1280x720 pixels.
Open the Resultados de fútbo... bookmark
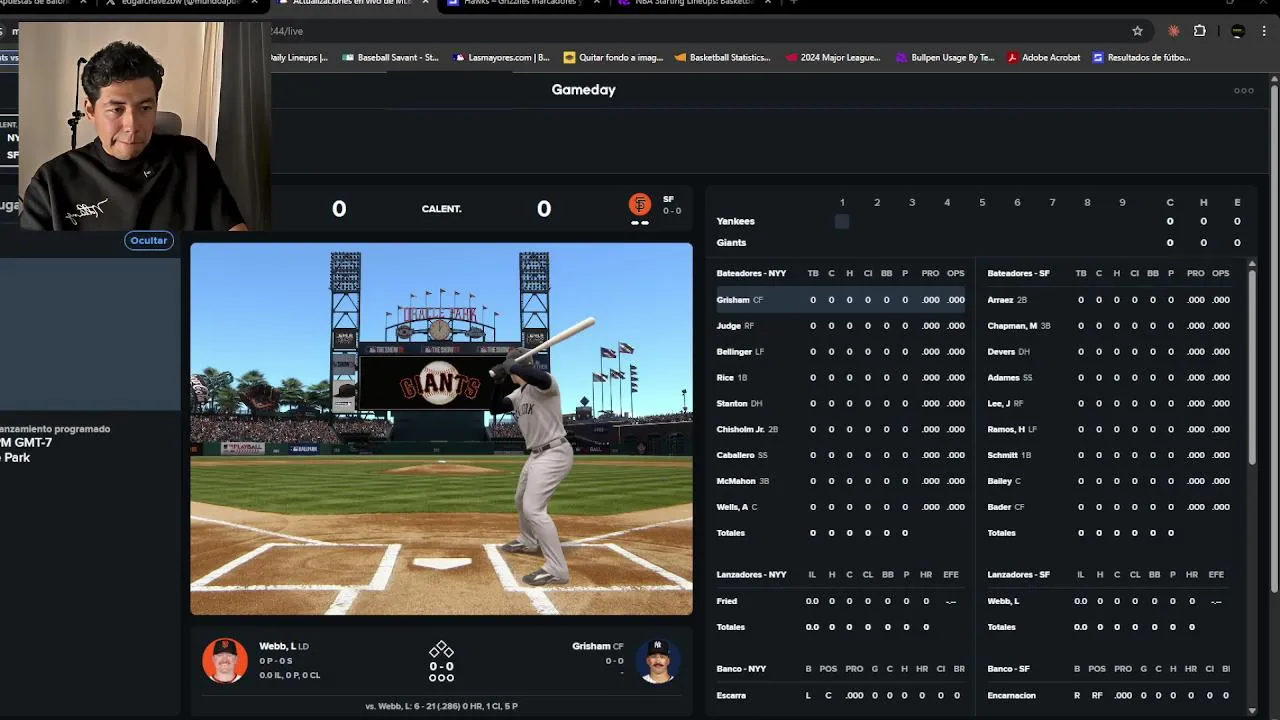tap(1141, 58)
